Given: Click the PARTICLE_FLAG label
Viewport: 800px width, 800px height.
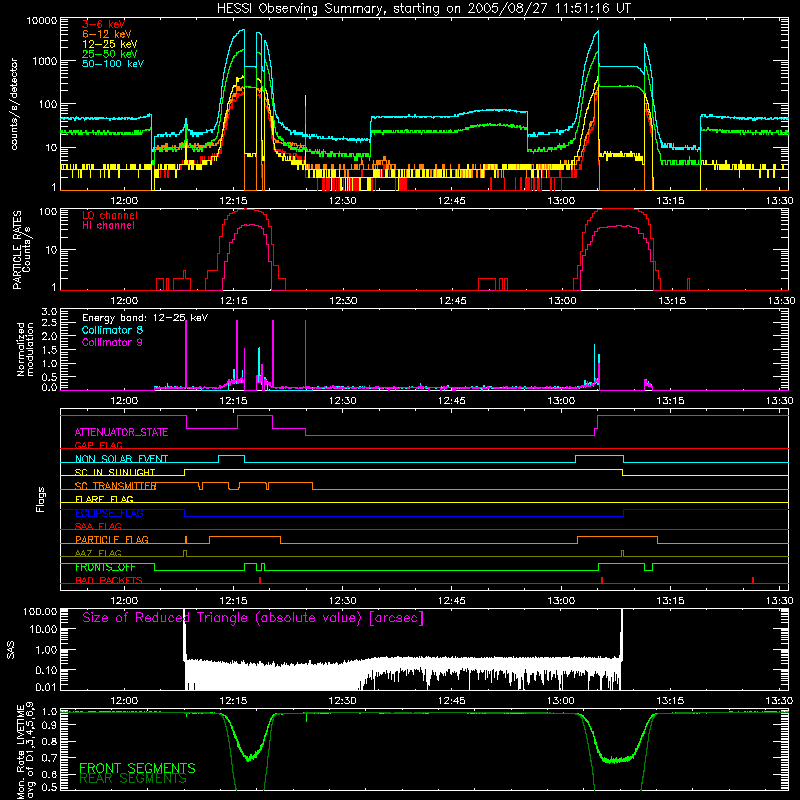Looking at the screenshot, I should (x=112, y=540).
